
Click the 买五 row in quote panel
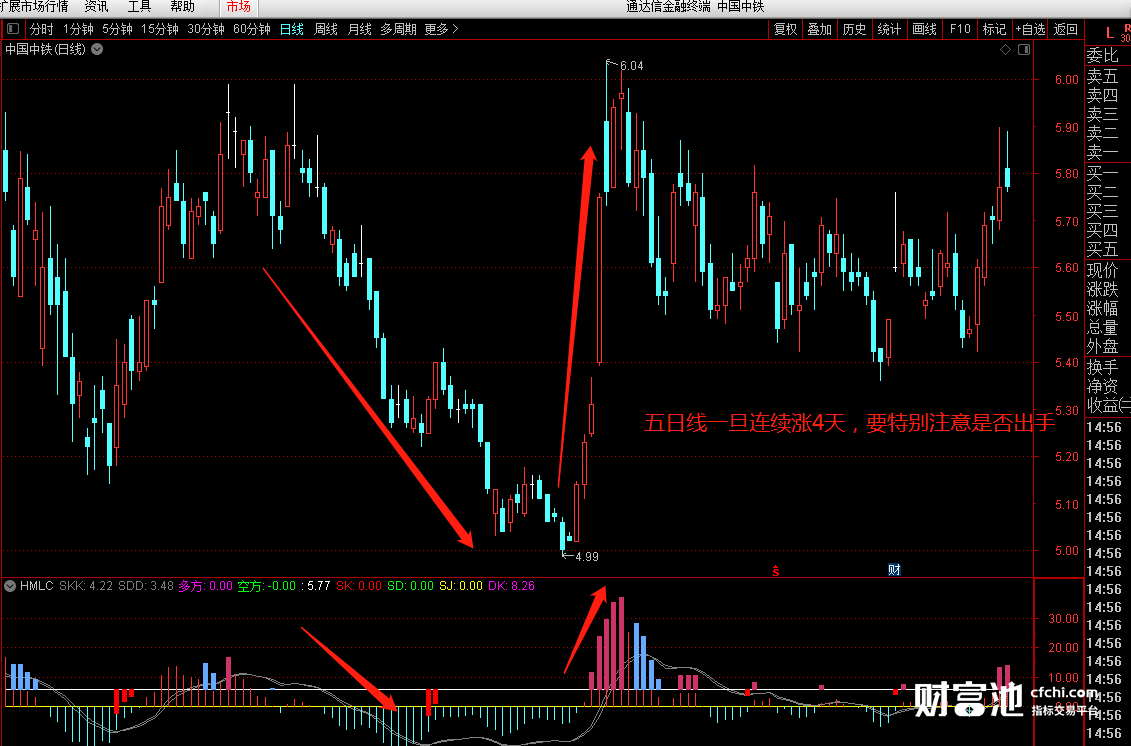point(1102,250)
